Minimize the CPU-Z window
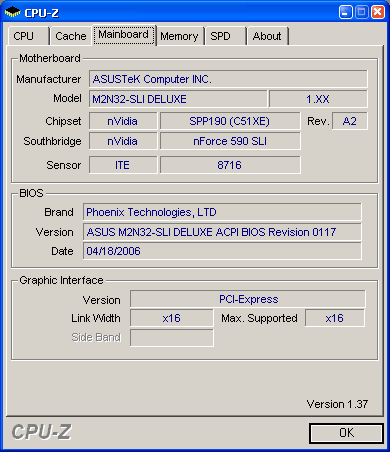Image resolution: width=390 pixels, height=452 pixels. 346,12
